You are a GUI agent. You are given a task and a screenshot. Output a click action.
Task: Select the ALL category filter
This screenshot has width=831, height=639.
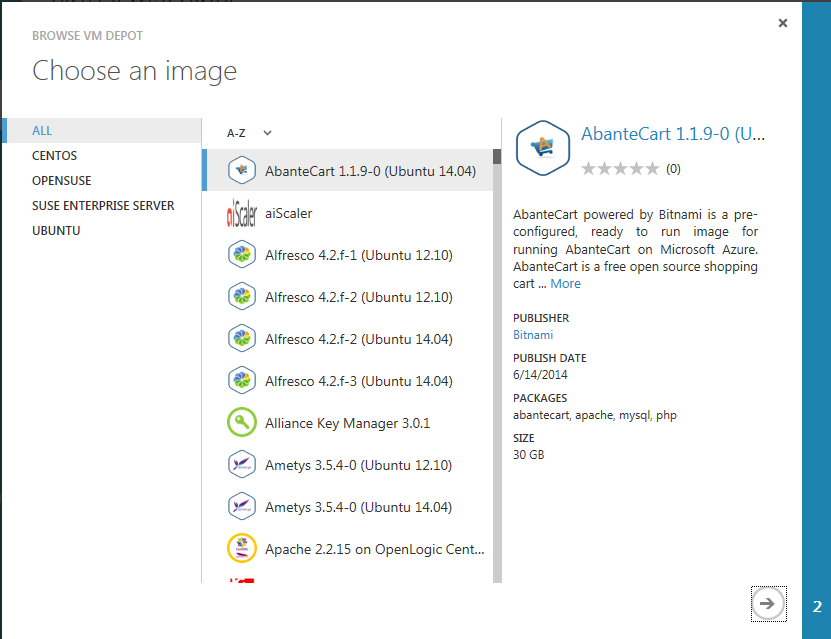click(x=42, y=131)
